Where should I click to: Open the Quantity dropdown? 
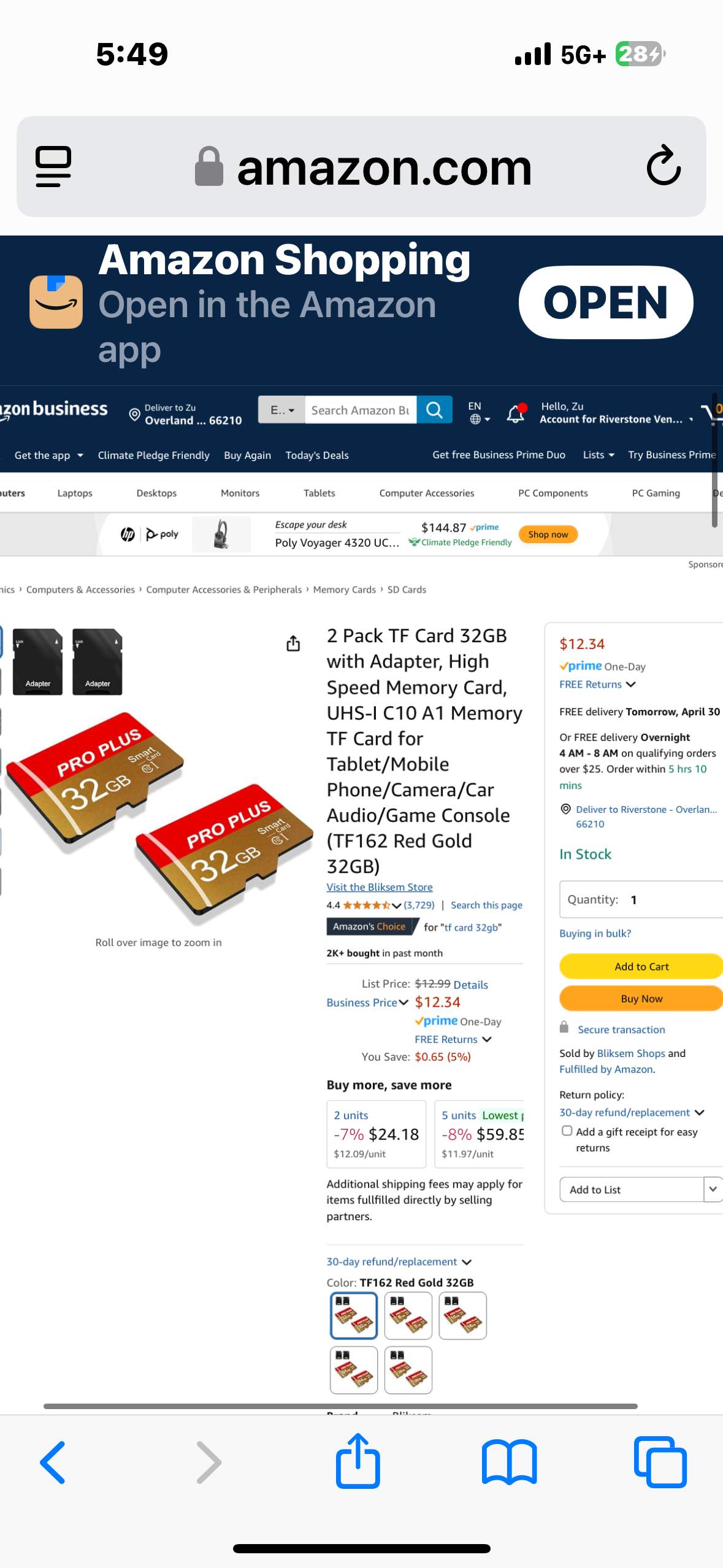(x=641, y=899)
